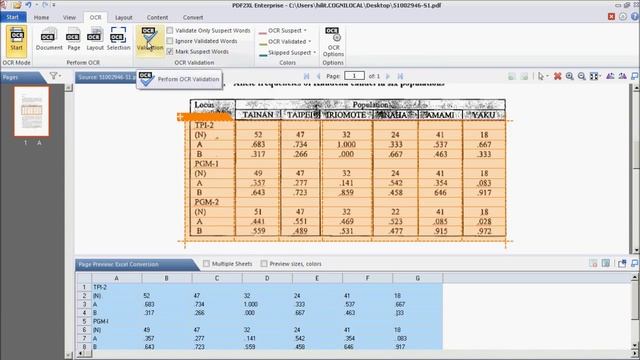Run OCR on the Layout

coord(95,39)
